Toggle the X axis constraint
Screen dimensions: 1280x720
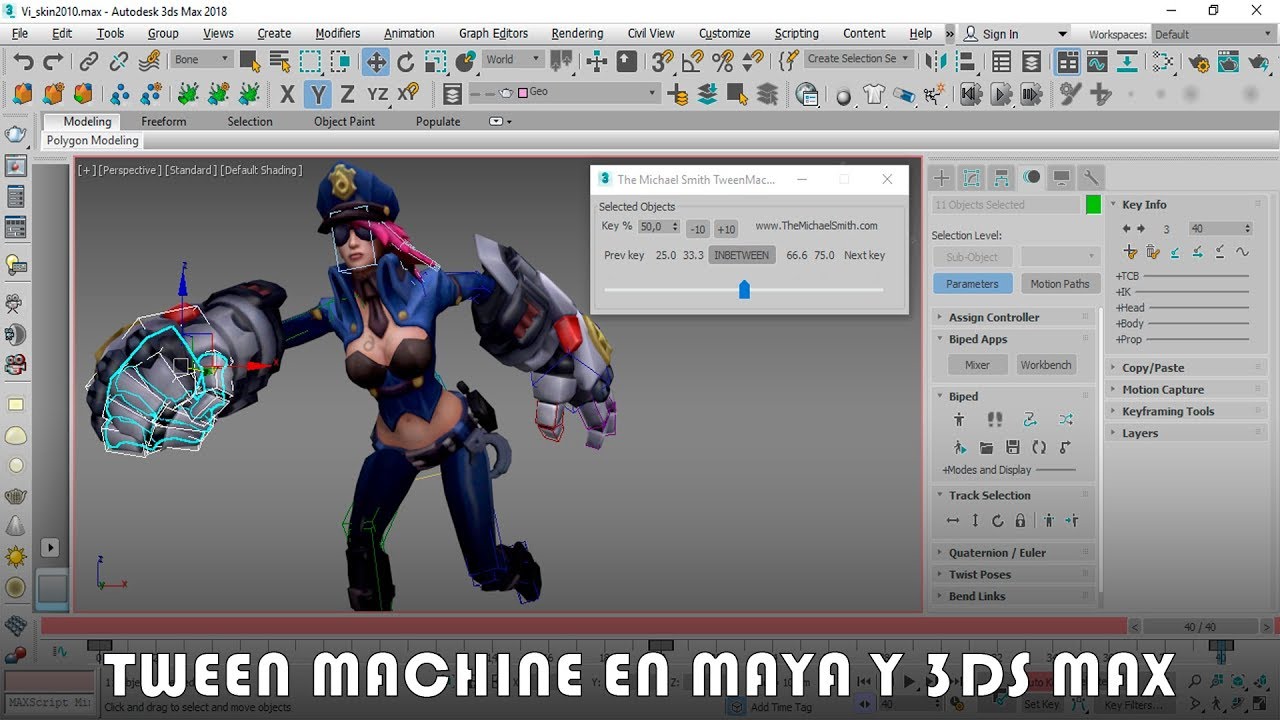[288, 95]
